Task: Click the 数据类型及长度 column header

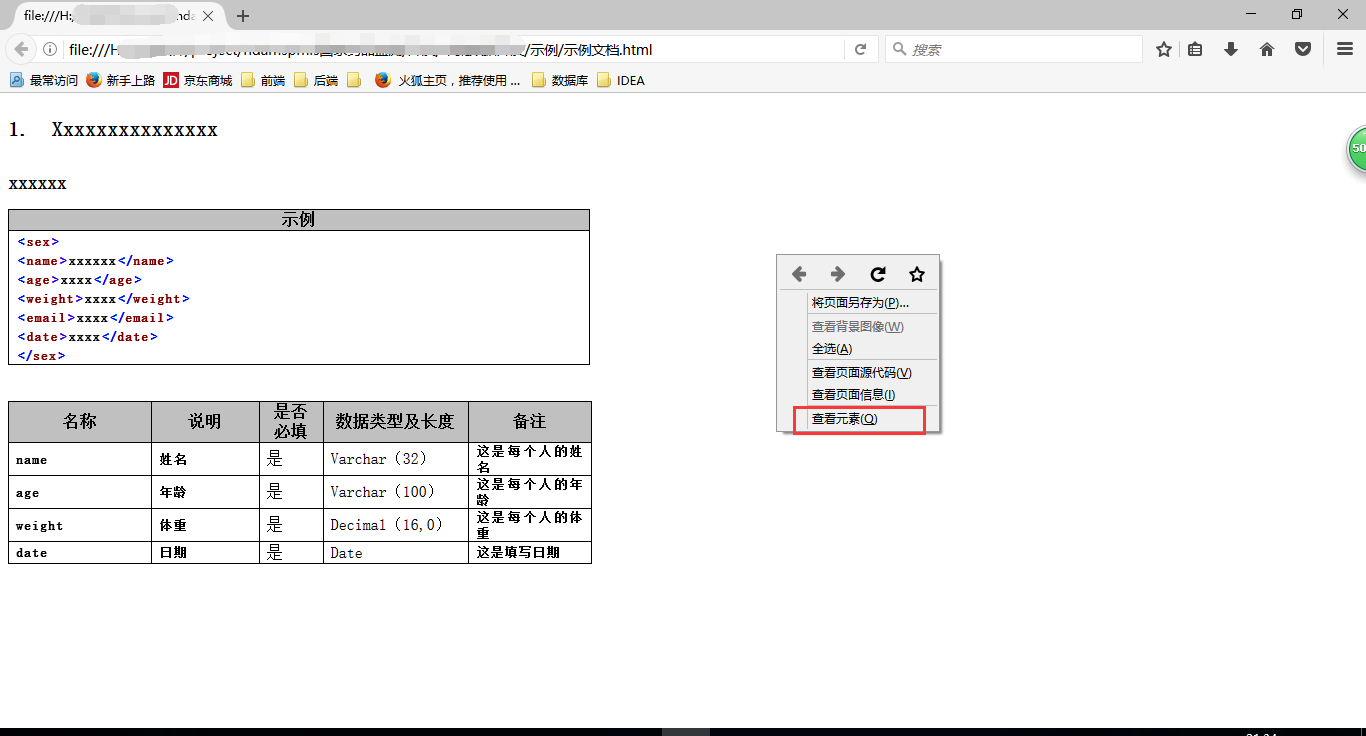Action: tap(396, 422)
